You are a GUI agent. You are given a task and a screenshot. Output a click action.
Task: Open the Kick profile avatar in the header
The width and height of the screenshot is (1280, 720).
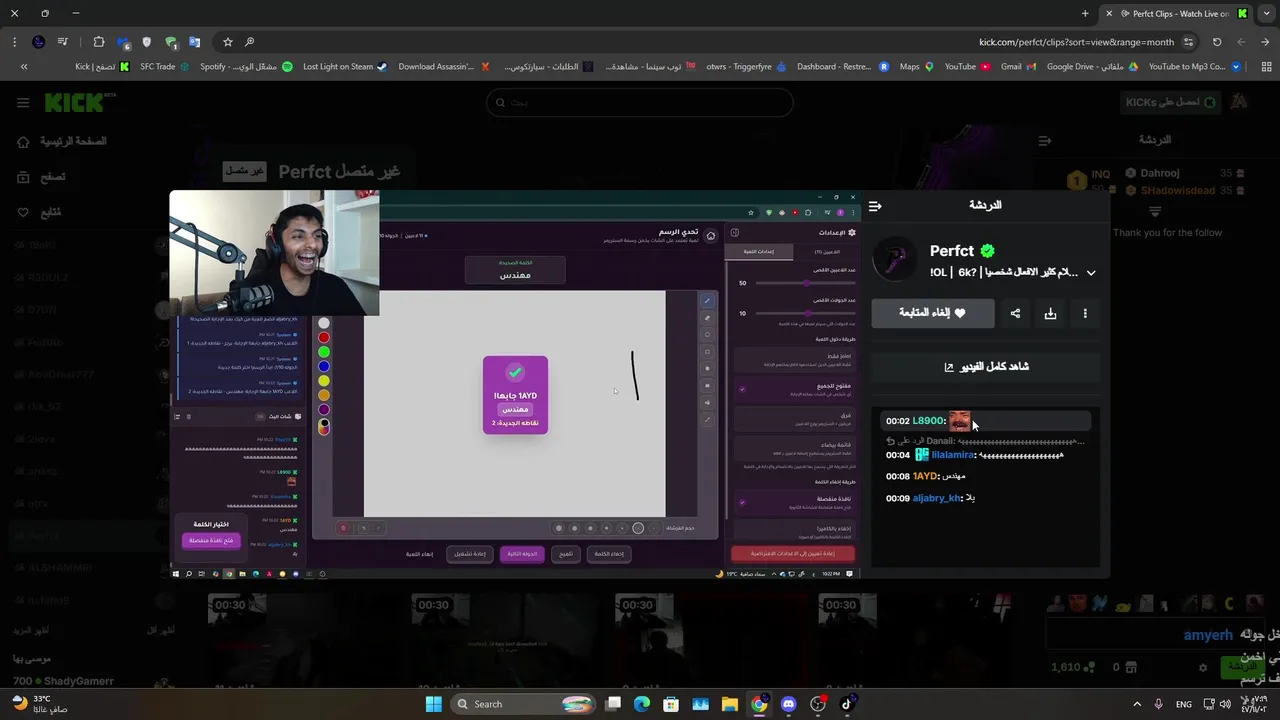tap(1239, 102)
